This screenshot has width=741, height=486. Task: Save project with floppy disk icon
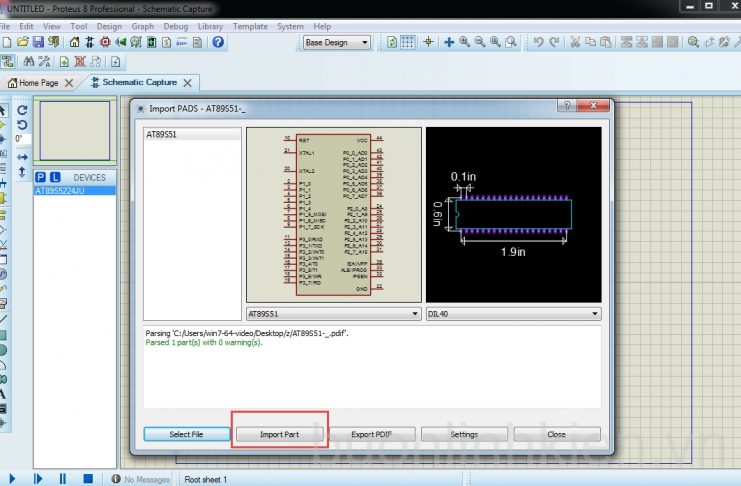pyautogui.click(x=38, y=42)
